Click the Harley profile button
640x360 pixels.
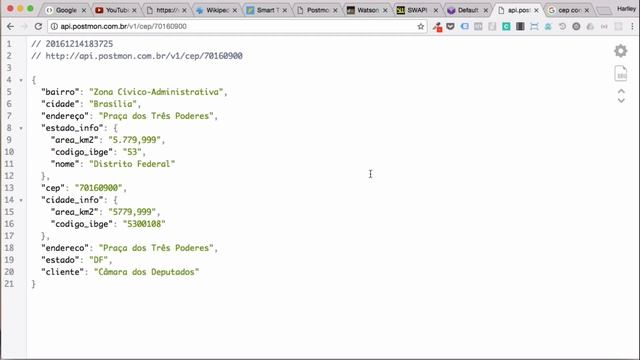click(x=626, y=9)
